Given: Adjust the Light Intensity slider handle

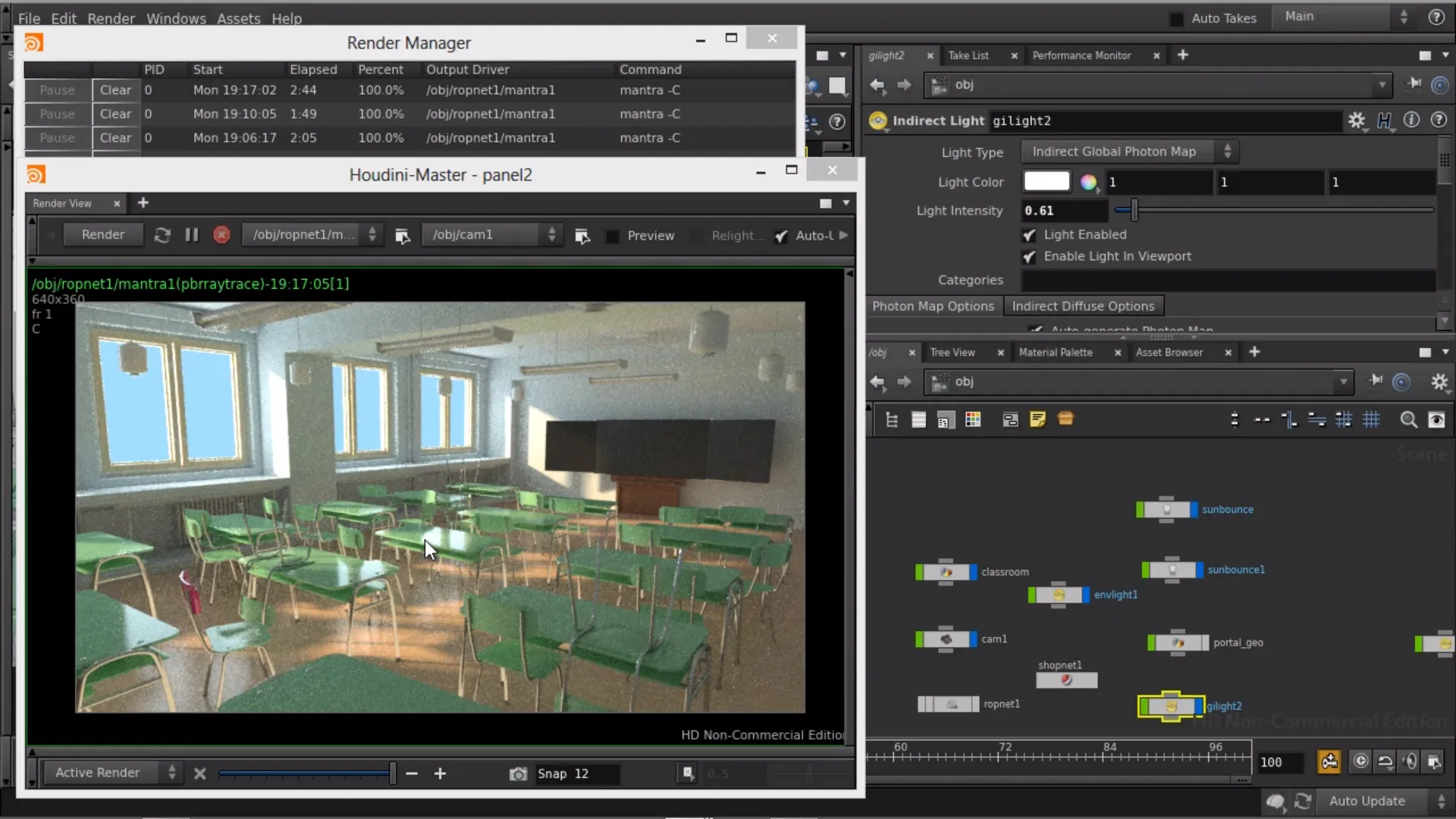Looking at the screenshot, I should click(1134, 210).
